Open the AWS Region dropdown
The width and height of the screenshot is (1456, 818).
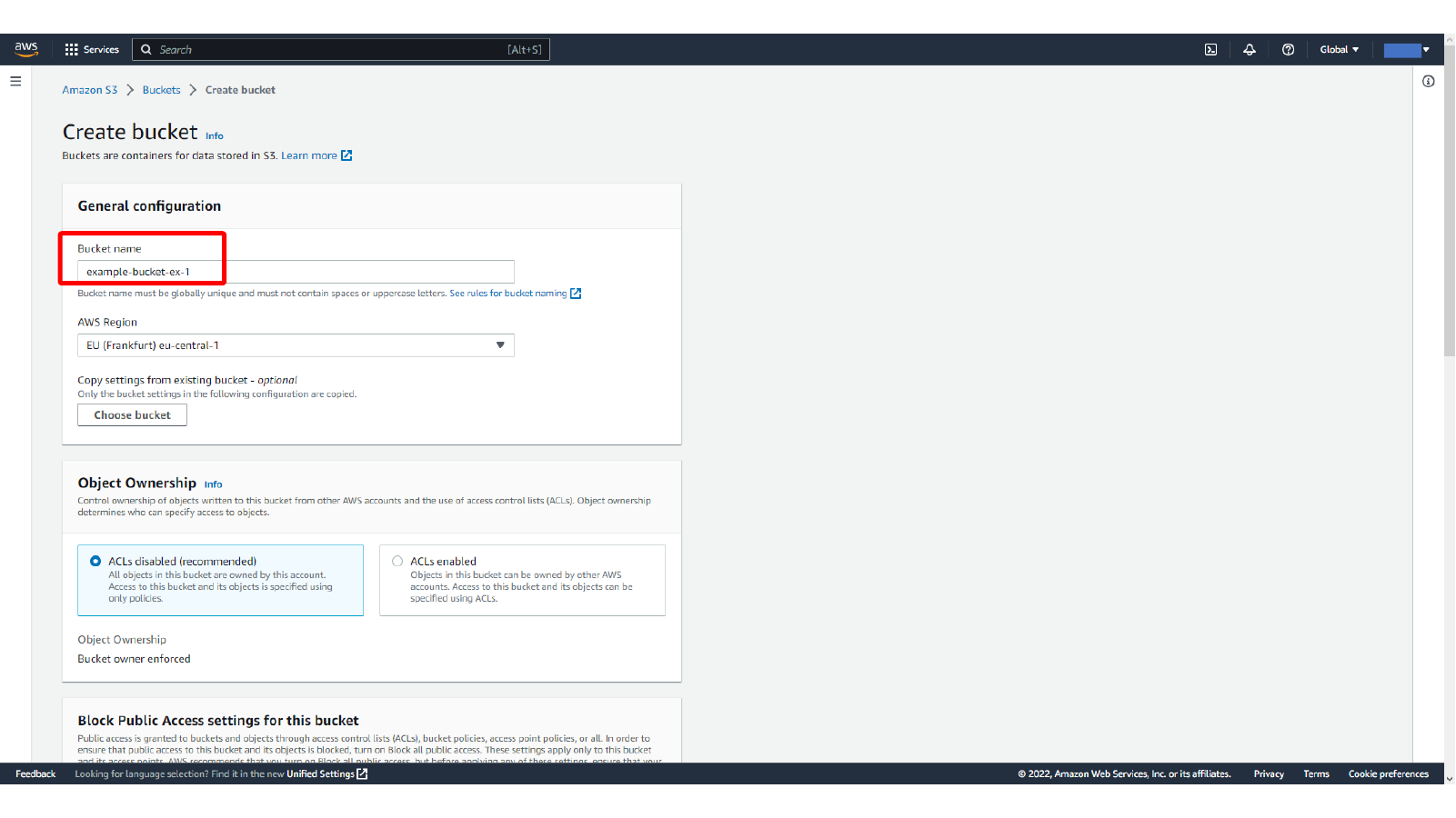296,345
